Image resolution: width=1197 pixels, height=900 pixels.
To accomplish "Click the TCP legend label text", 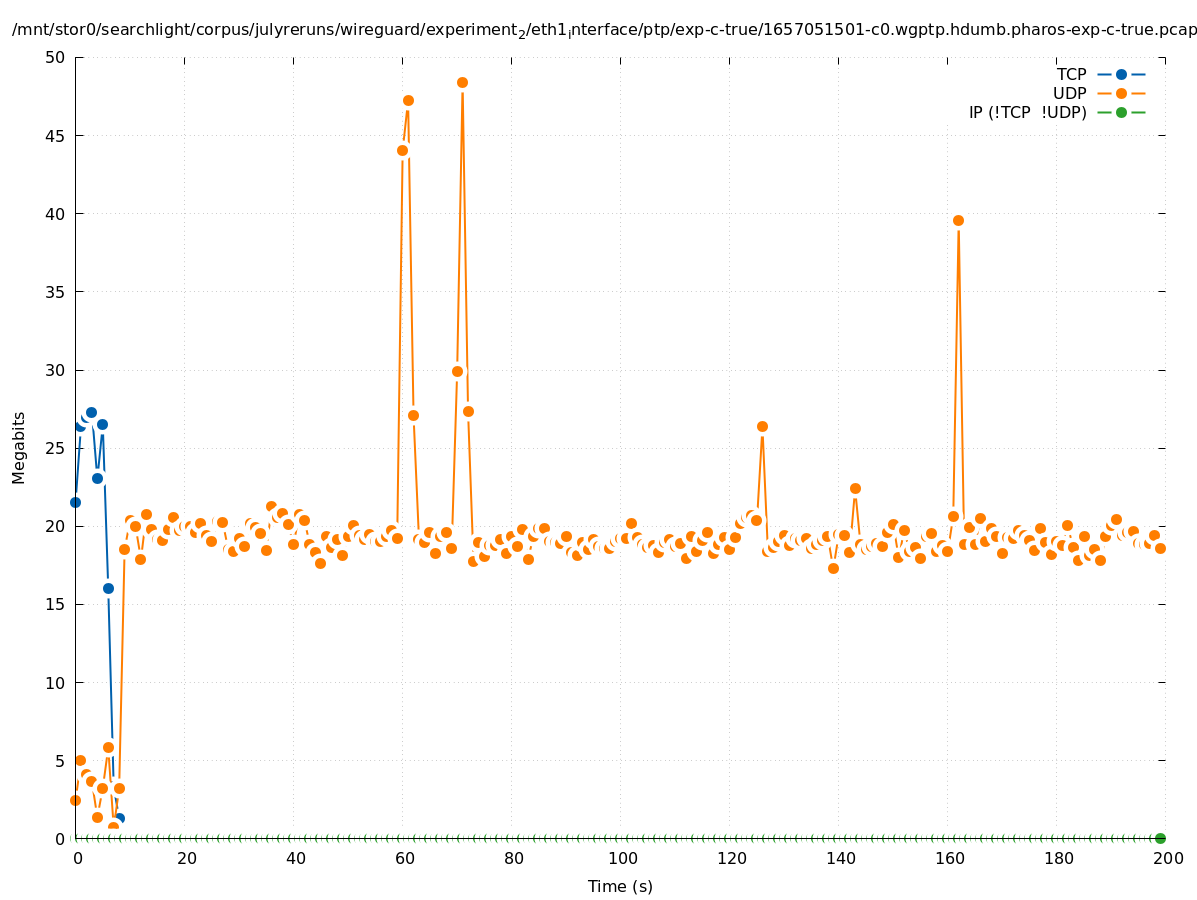I will [1071, 74].
